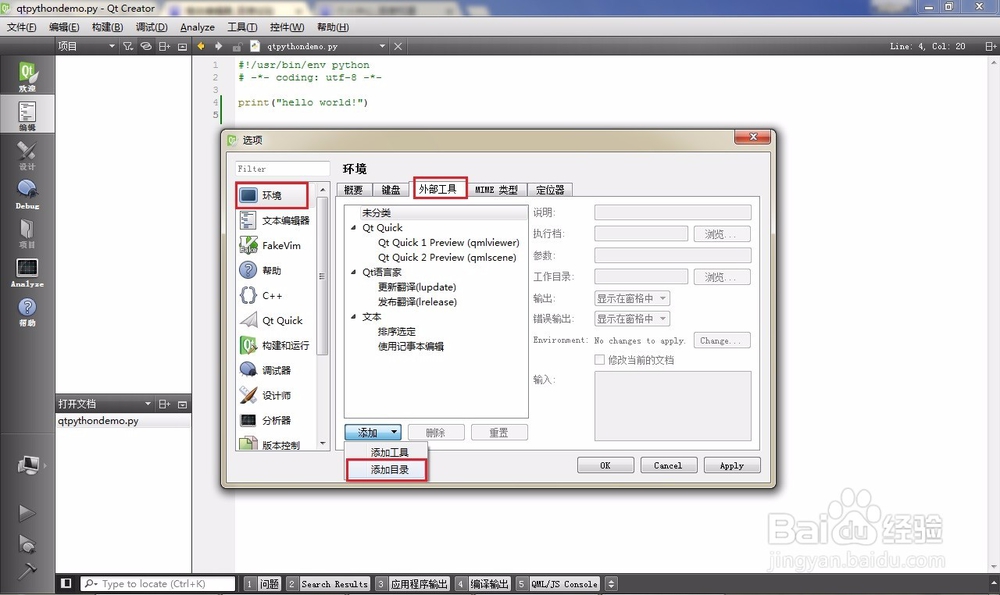Start debugging with the debug run button
1000x595 pixels.
tap(27, 543)
